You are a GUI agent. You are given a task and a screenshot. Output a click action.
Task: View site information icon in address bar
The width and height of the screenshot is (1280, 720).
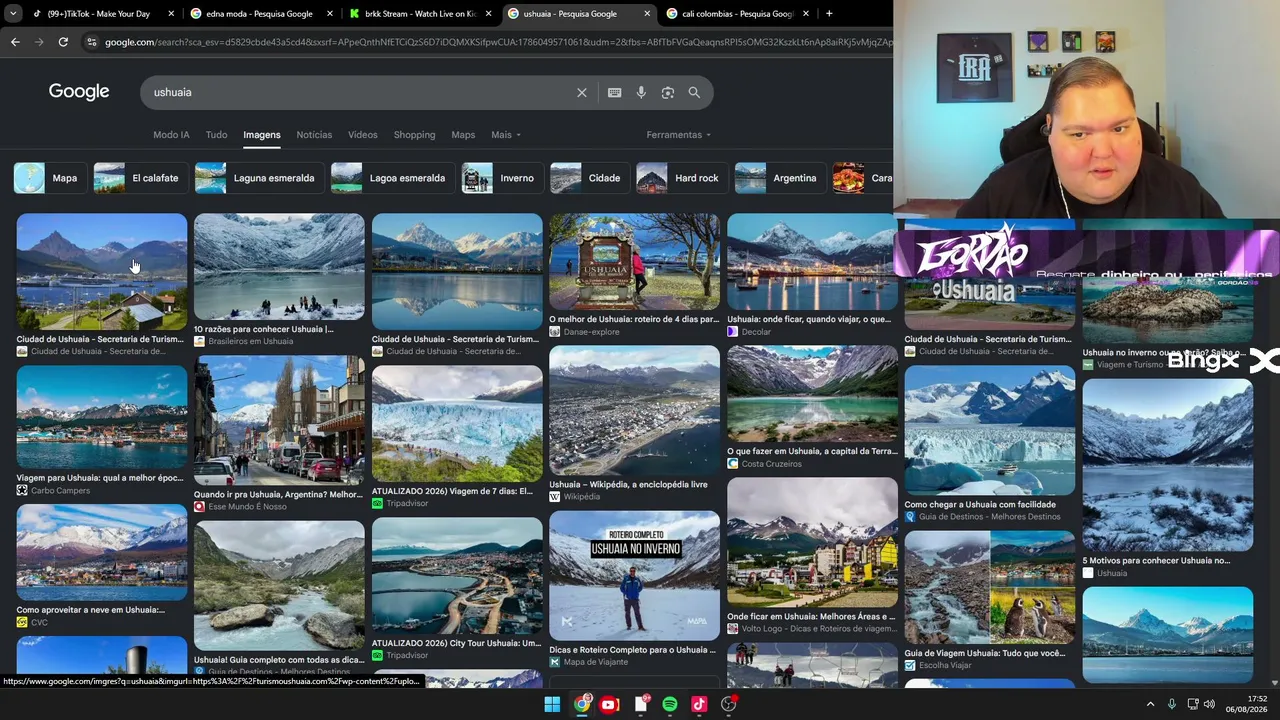(x=92, y=42)
